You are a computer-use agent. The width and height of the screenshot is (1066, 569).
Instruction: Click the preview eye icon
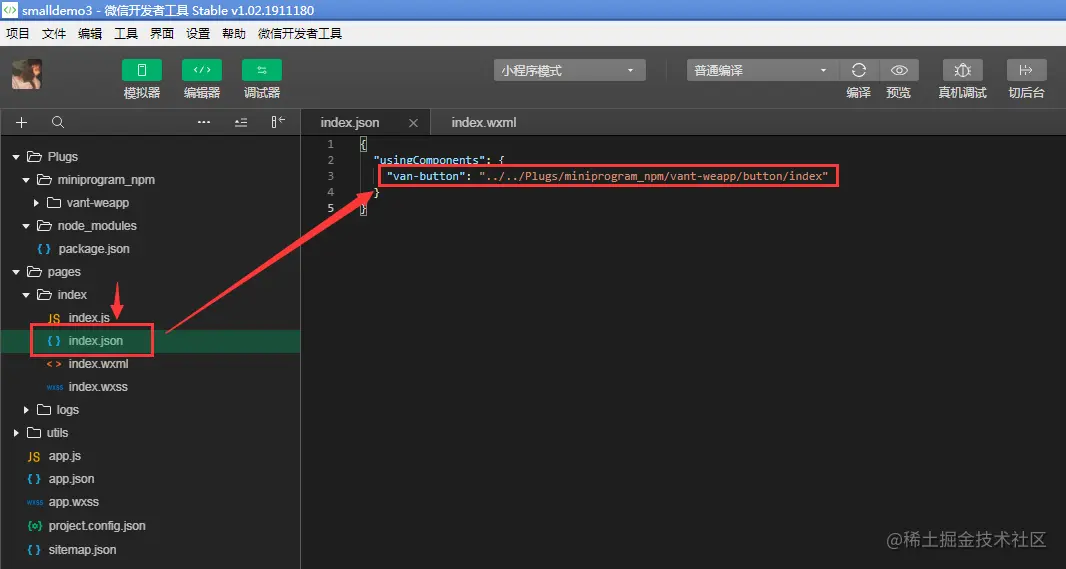[x=899, y=70]
